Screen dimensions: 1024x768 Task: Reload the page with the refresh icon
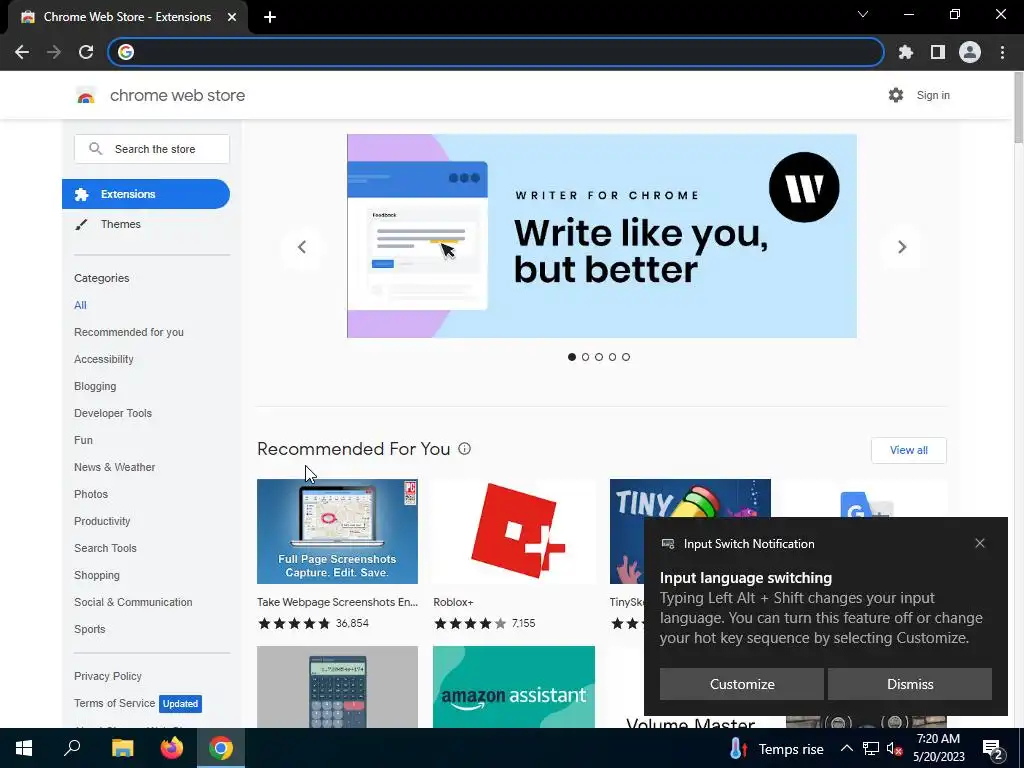(x=86, y=52)
